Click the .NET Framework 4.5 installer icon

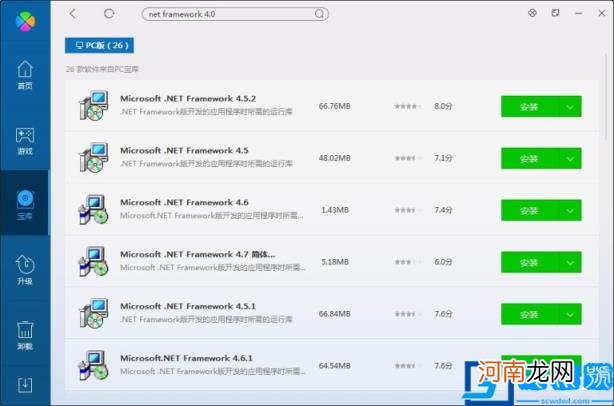(x=94, y=157)
